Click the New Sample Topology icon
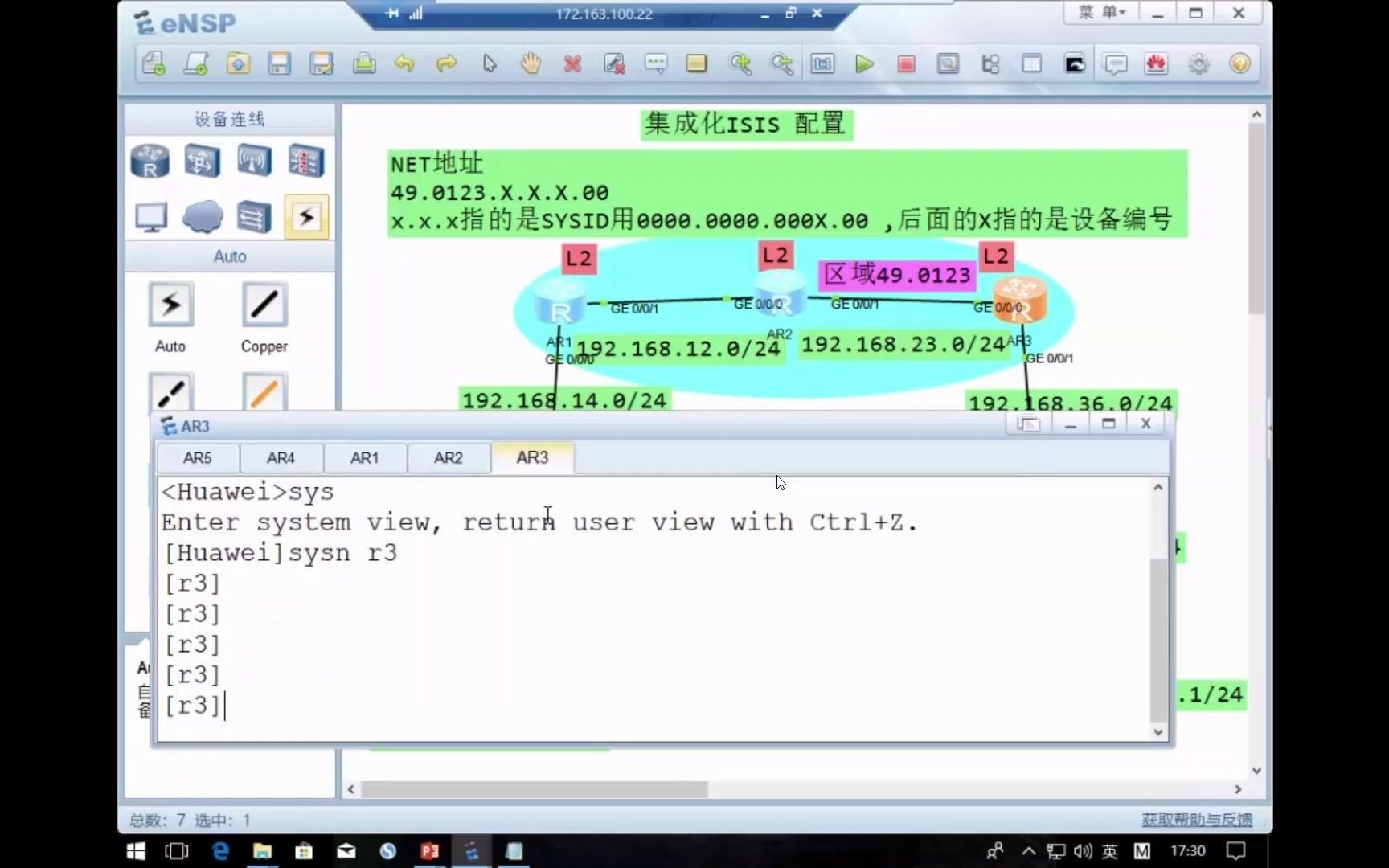This screenshot has height=868, width=1389. coord(196,63)
